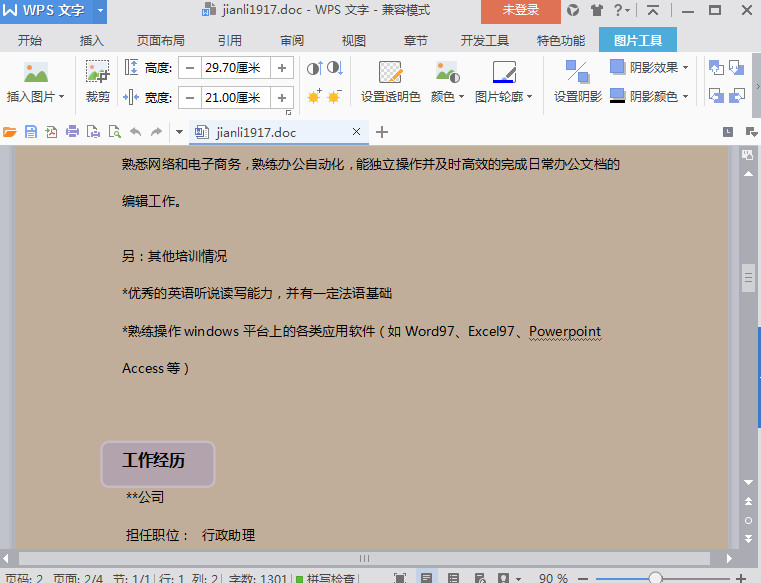
Task: Click the print icon
Action: click(72, 132)
